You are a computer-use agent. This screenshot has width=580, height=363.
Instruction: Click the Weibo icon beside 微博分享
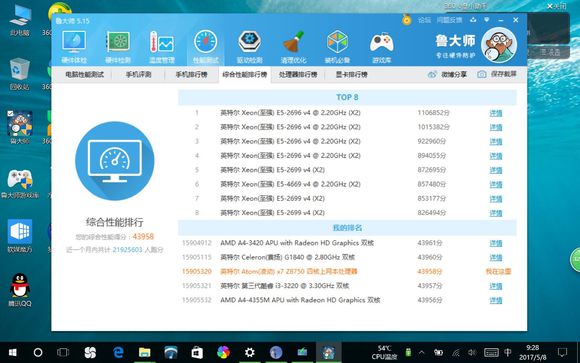[x=432, y=74]
